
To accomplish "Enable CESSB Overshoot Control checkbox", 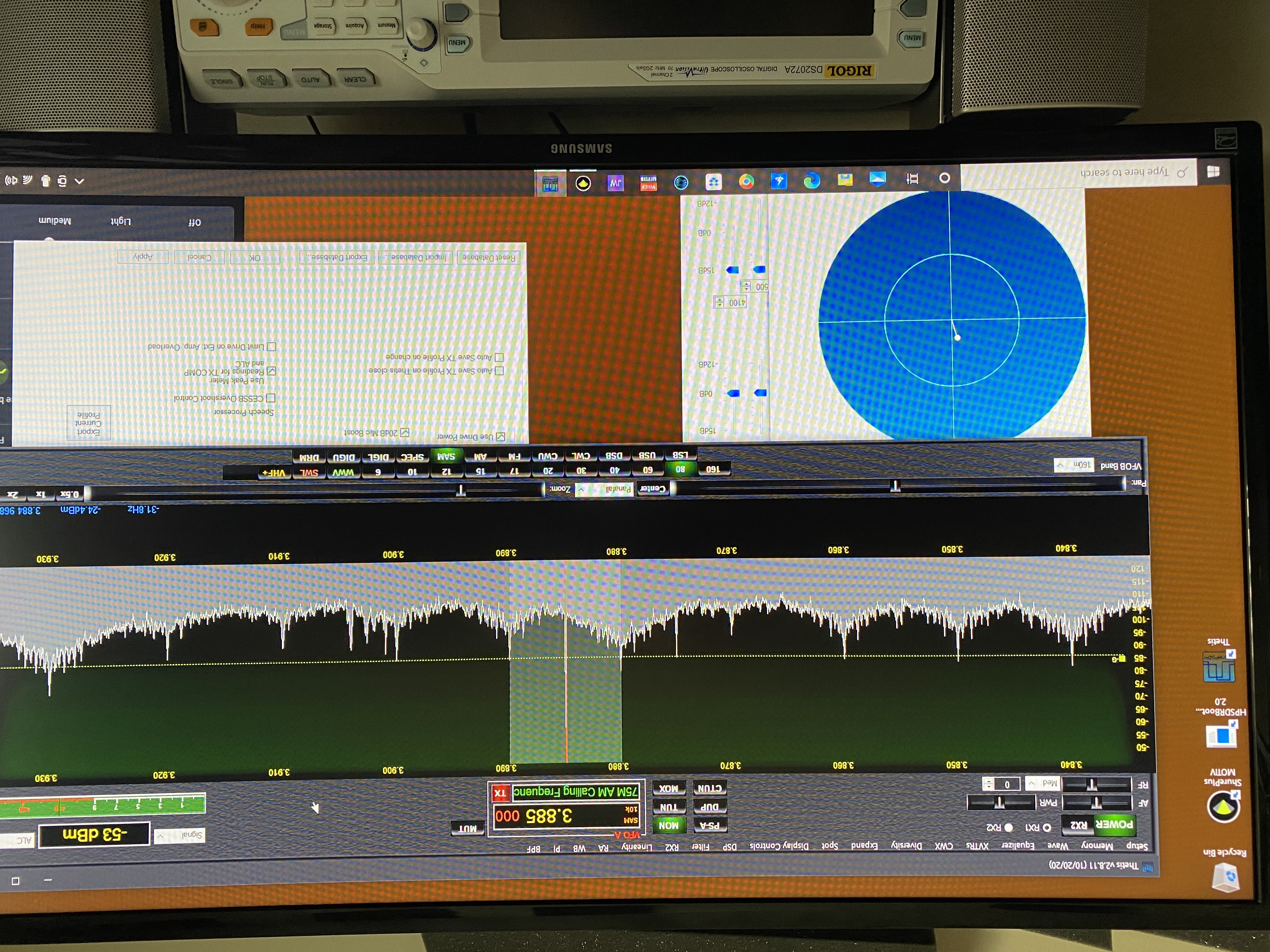I will [x=271, y=398].
